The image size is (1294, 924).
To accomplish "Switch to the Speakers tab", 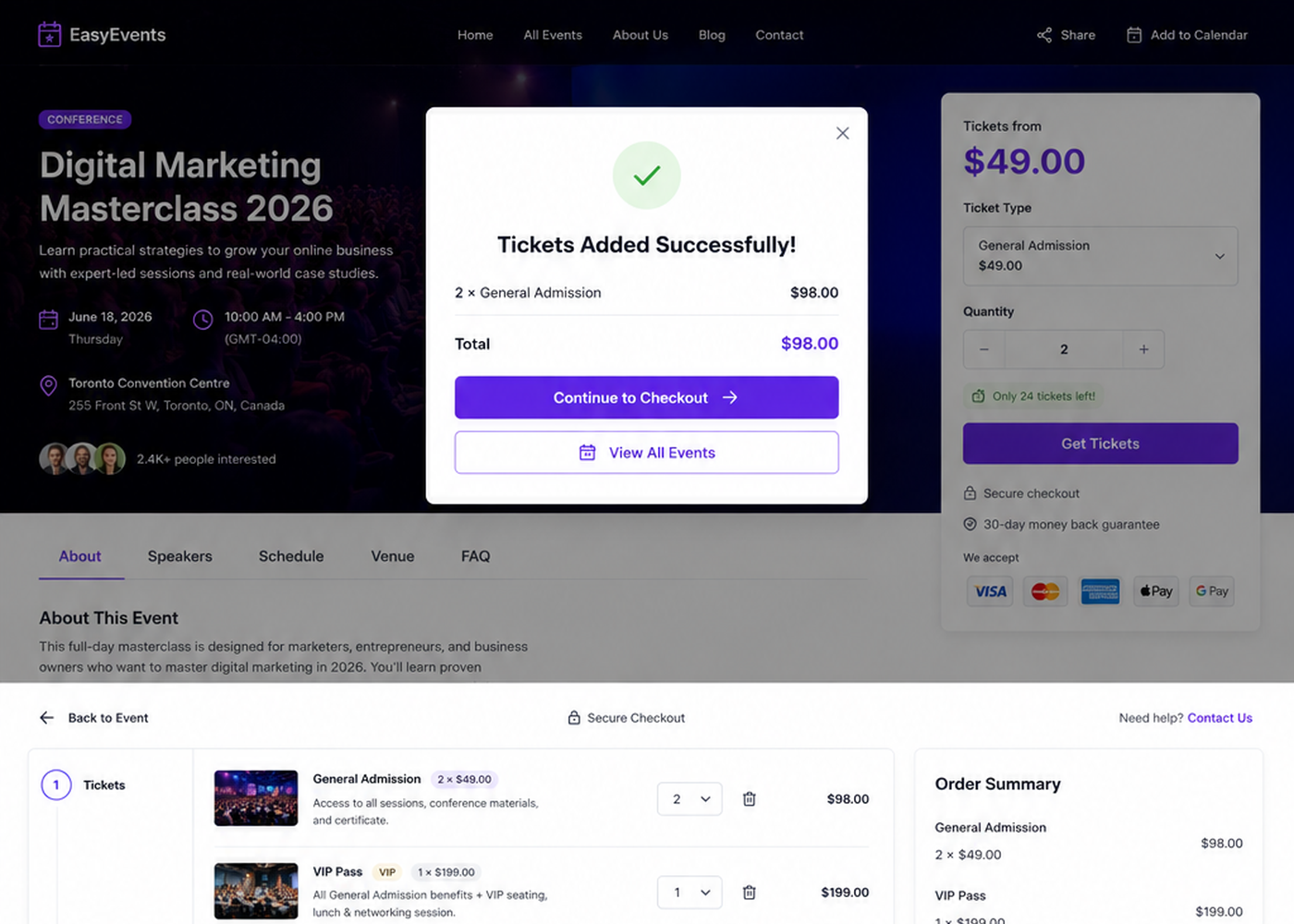I will point(180,556).
